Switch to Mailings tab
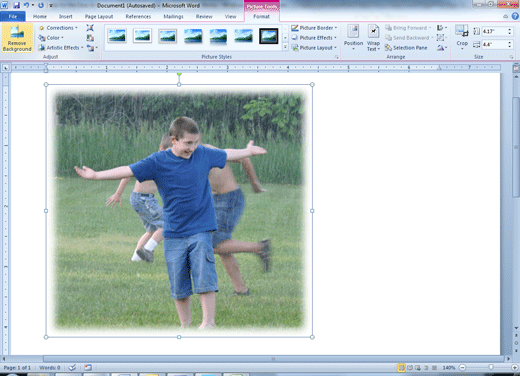 click(173, 16)
